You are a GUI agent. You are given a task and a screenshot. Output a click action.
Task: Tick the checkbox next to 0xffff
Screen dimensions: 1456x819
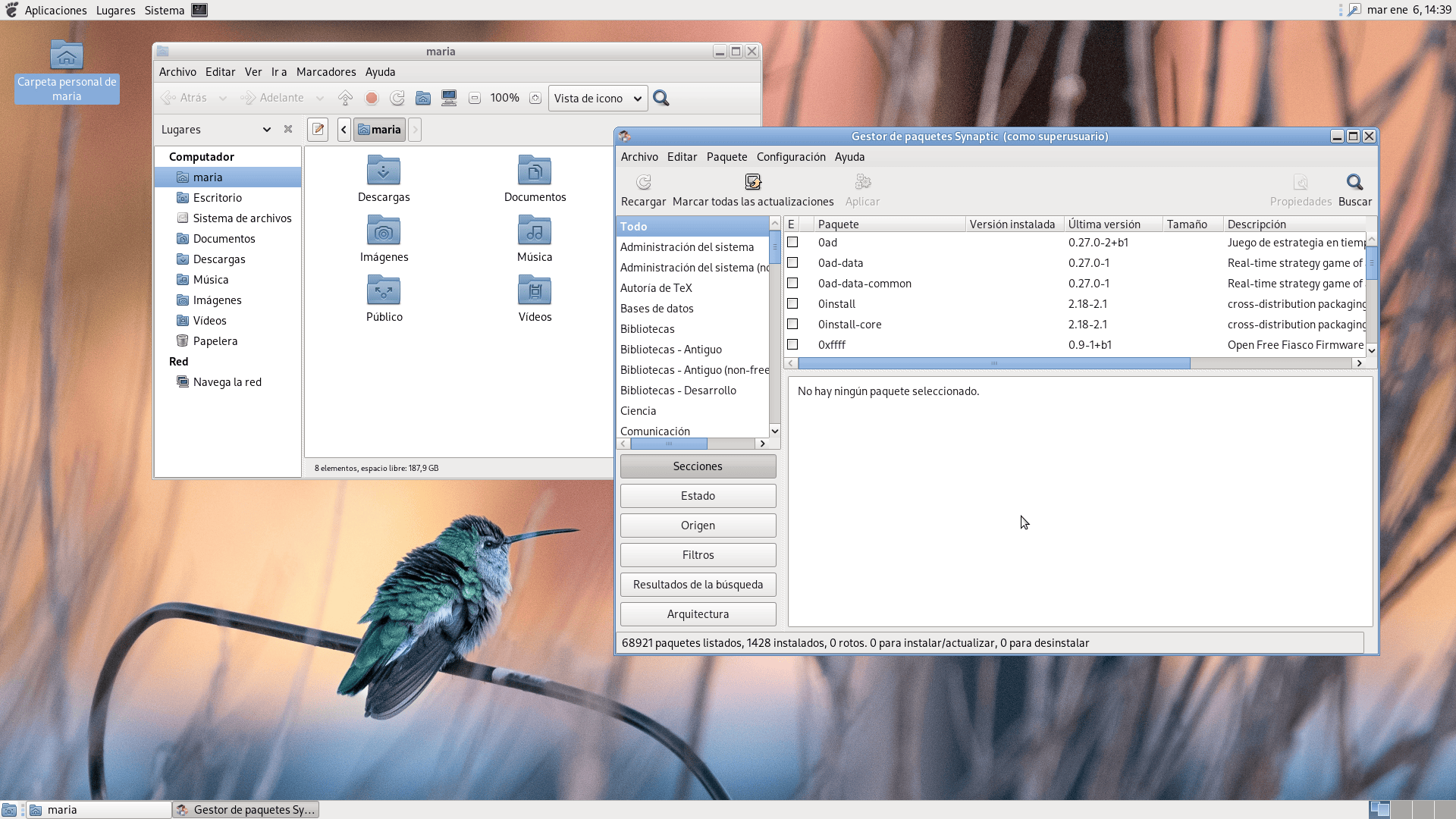pyautogui.click(x=792, y=345)
